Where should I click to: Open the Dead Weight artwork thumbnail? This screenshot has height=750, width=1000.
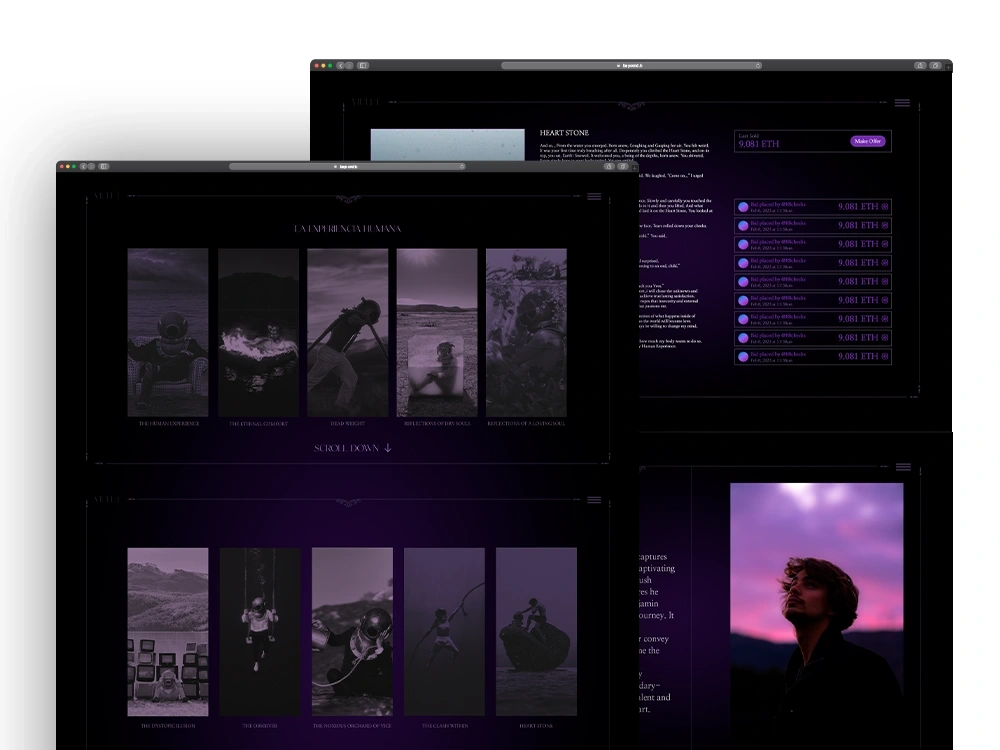348,332
